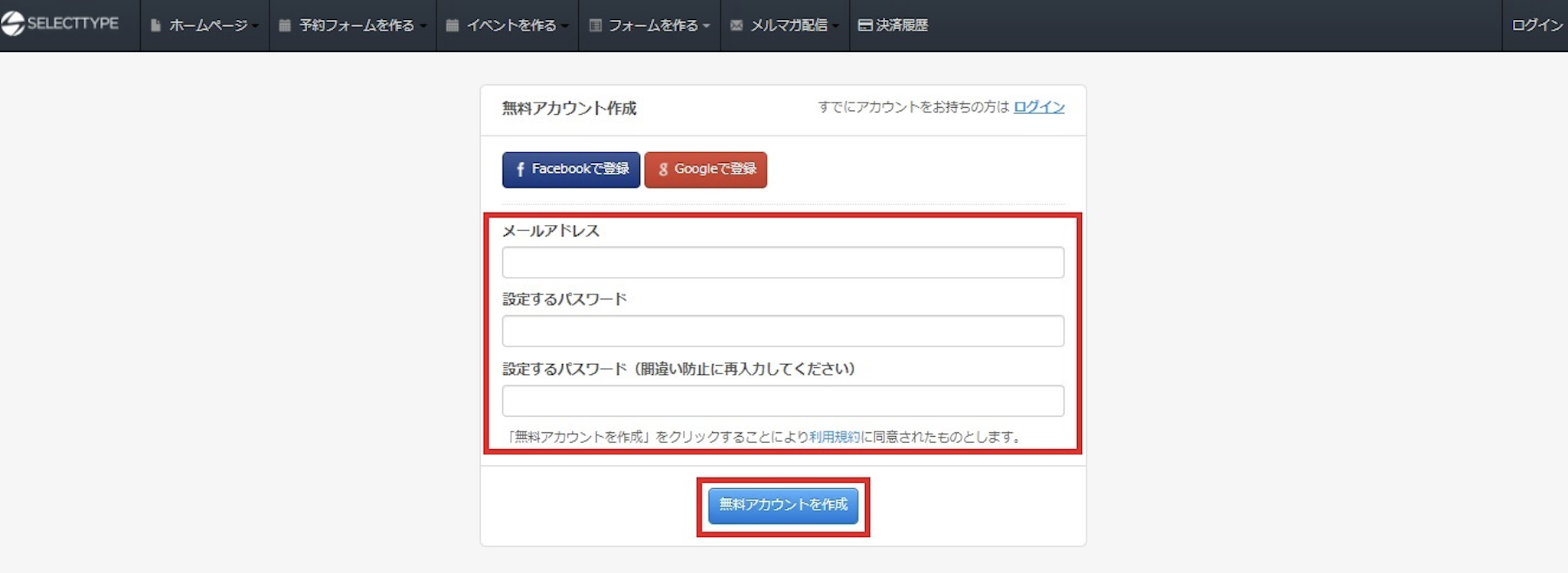Open the 利用規約 terms link
Screen dimensions: 1568x573
pos(835,437)
